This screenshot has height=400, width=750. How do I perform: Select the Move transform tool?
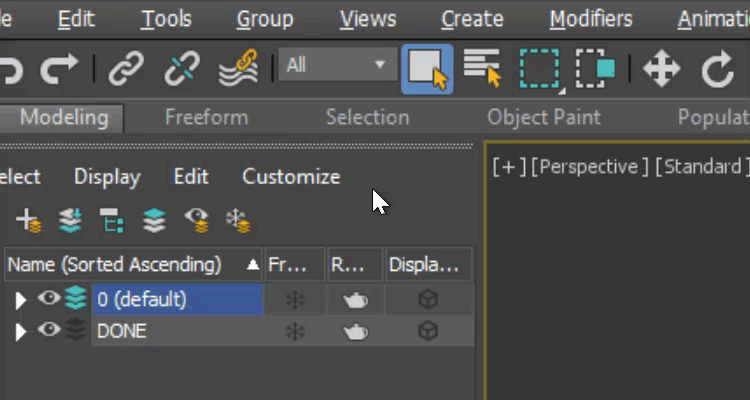[661, 69]
